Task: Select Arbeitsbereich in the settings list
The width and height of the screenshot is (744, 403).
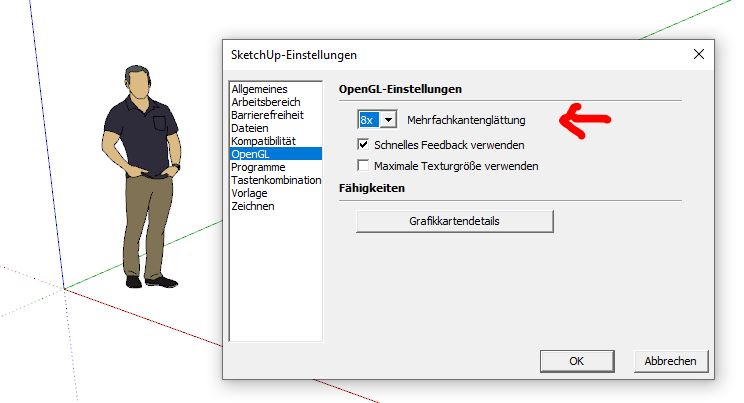Action: click(x=266, y=102)
